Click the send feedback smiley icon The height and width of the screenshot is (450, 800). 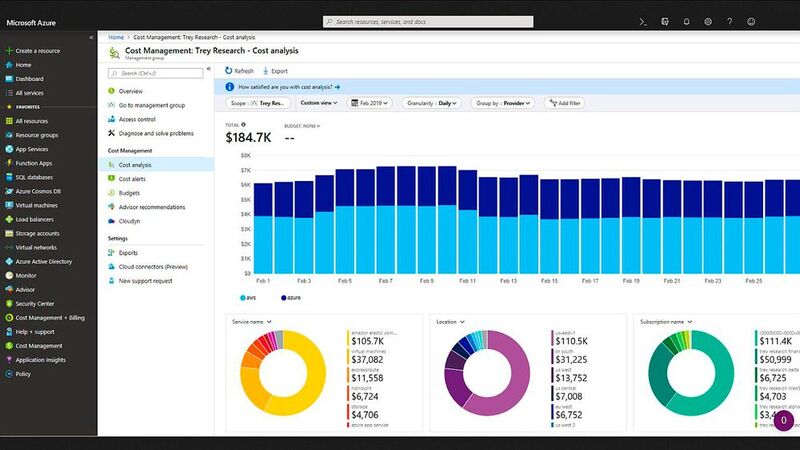click(752, 21)
